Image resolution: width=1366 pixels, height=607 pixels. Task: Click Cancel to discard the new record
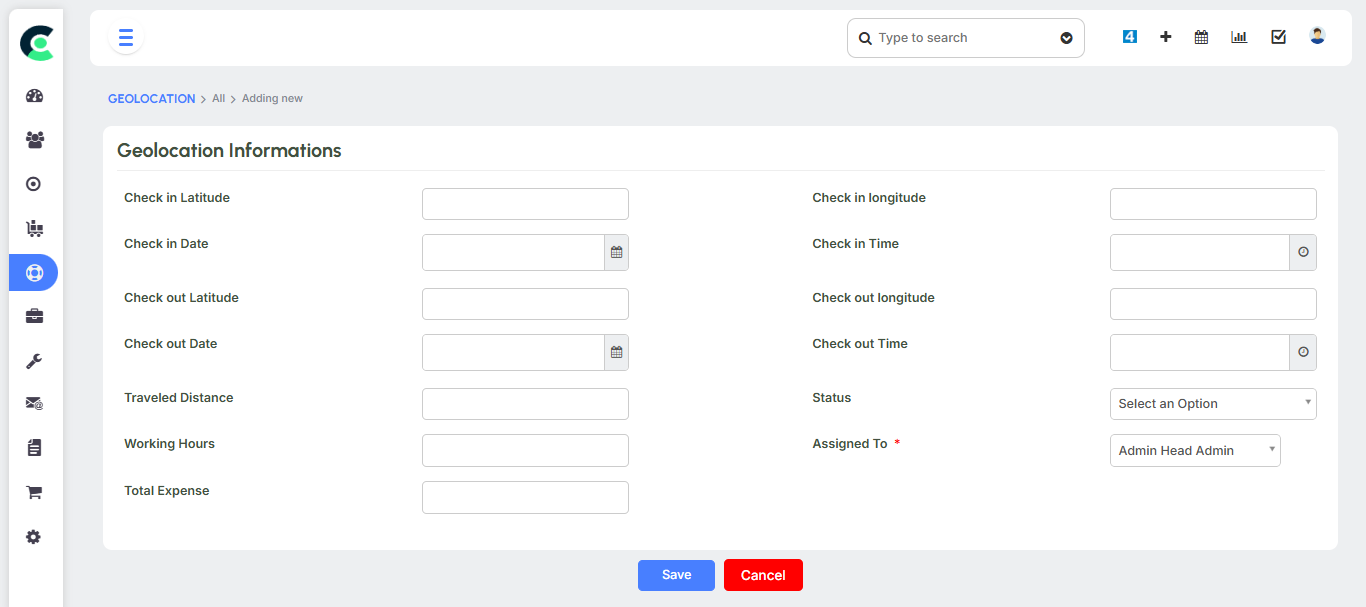(x=763, y=575)
